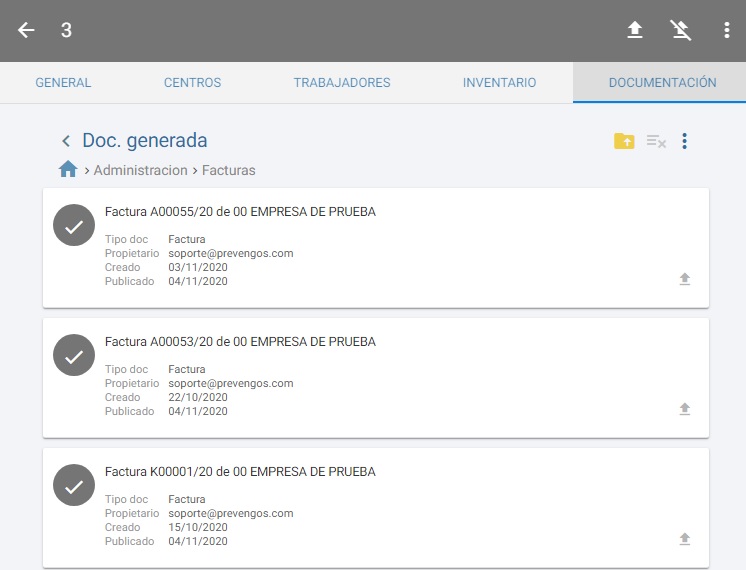Open the blue three-dot documents menu
Viewport: 746px width, 570px height.
click(685, 141)
